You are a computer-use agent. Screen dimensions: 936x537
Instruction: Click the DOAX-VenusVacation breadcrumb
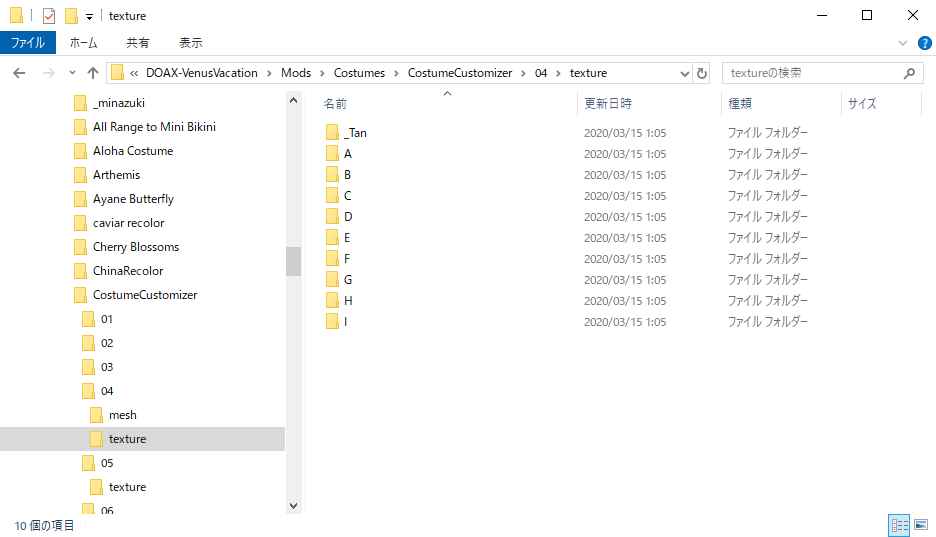tap(202, 73)
